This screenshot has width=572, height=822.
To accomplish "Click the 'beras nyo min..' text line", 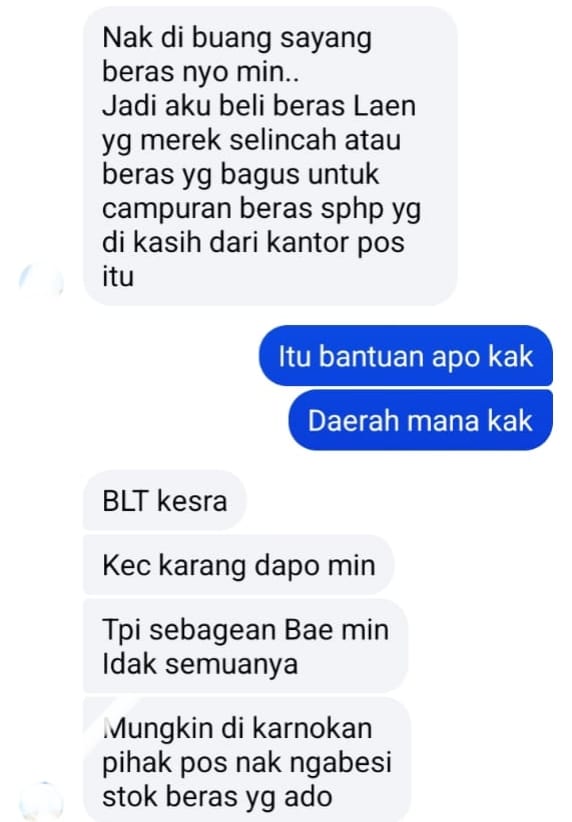I will click(x=201, y=71).
